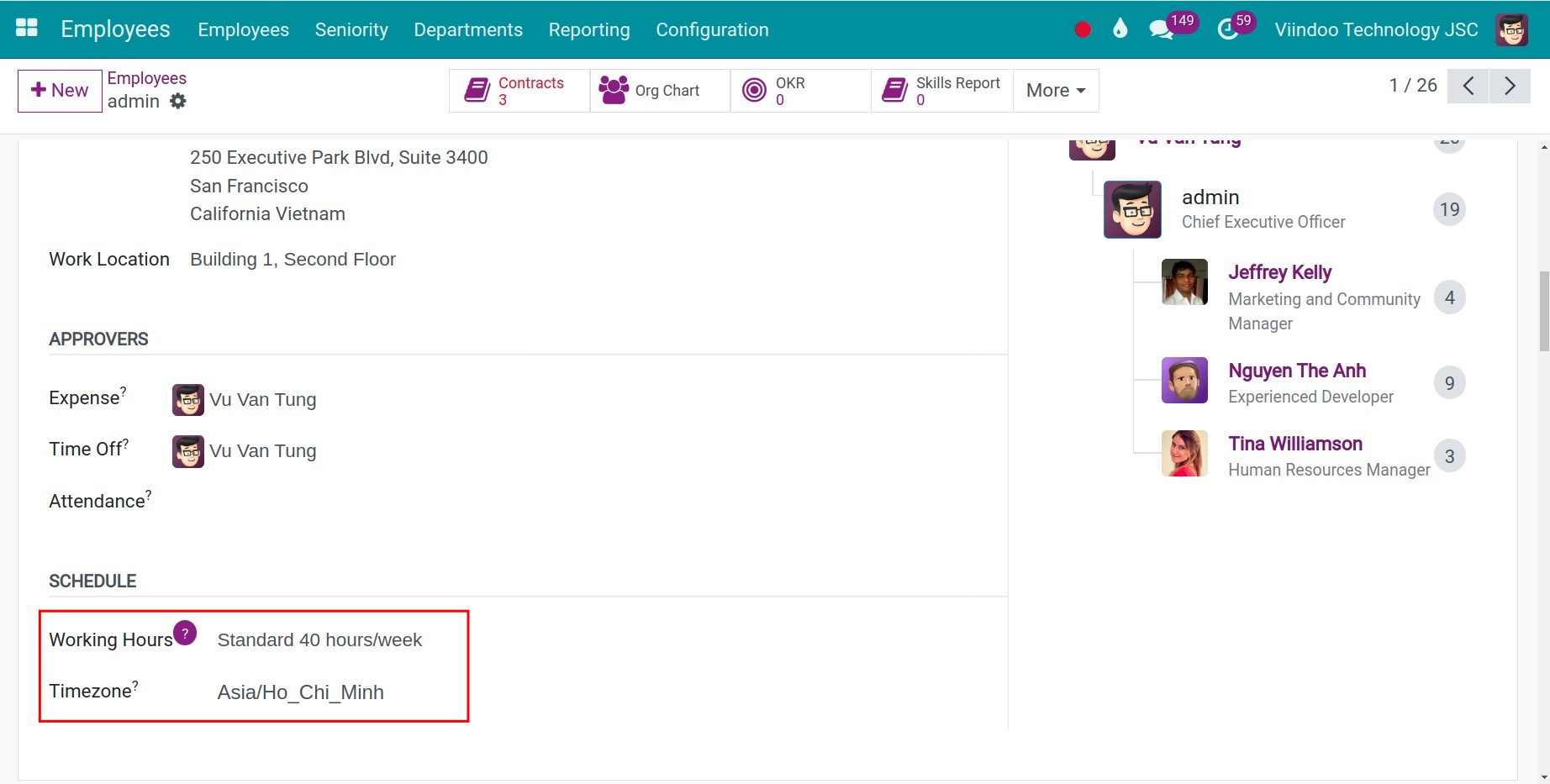Click Standard 40 hours/week value

[x=319, y=640]
